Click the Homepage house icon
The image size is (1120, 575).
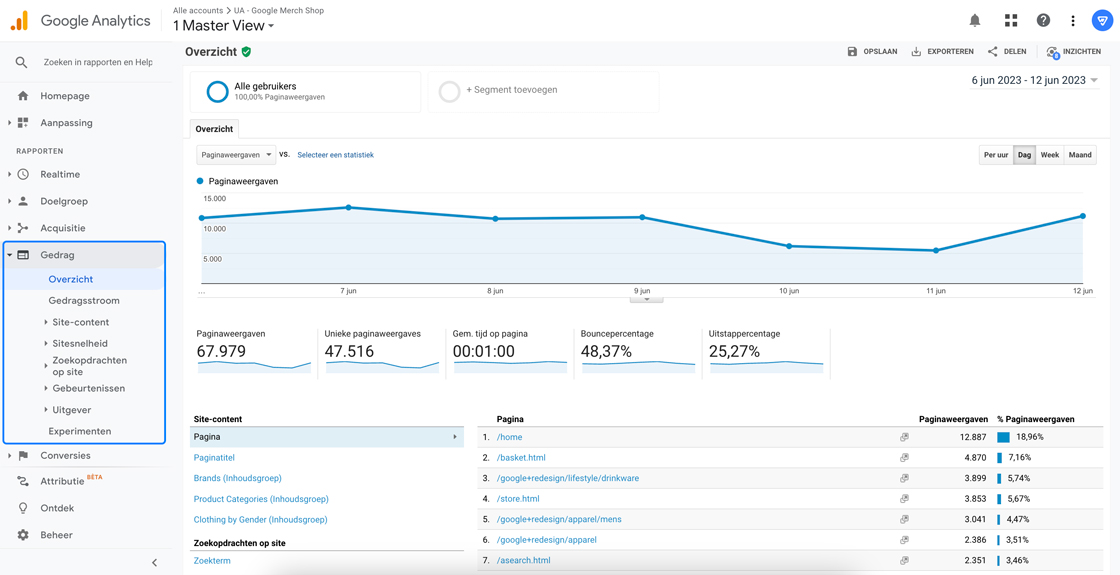pyautogui.click(x=23, y=96)
